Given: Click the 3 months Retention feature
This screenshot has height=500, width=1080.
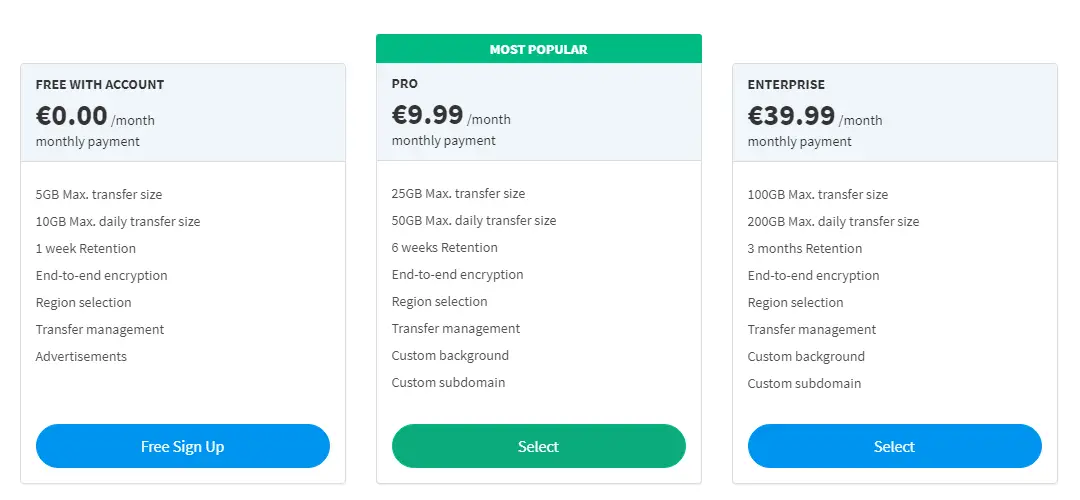Looking at the screenshot, I should coord(805,249).
